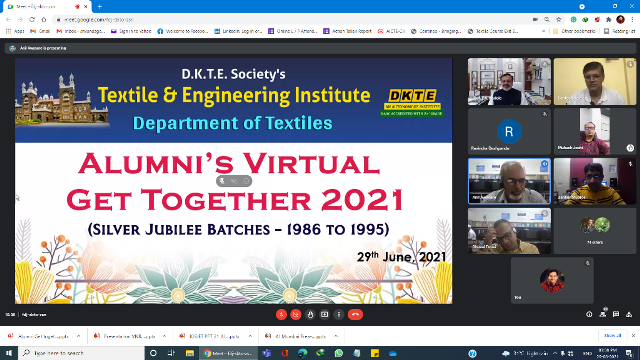
Task: Open the Sign in to Yahoo bookmark
Action: coord(131,31)
